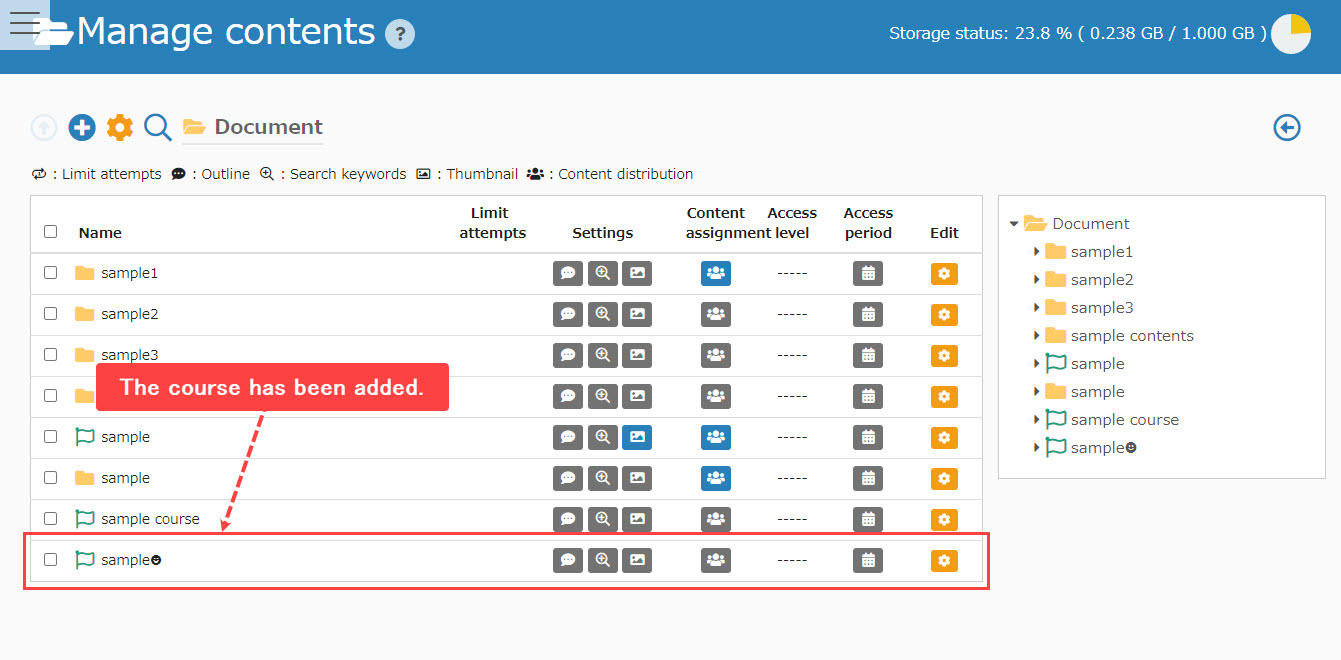This screenshot has height=660, width=1341.
Task: Tick the select-all checkbox in header
Action: point(51,232)
